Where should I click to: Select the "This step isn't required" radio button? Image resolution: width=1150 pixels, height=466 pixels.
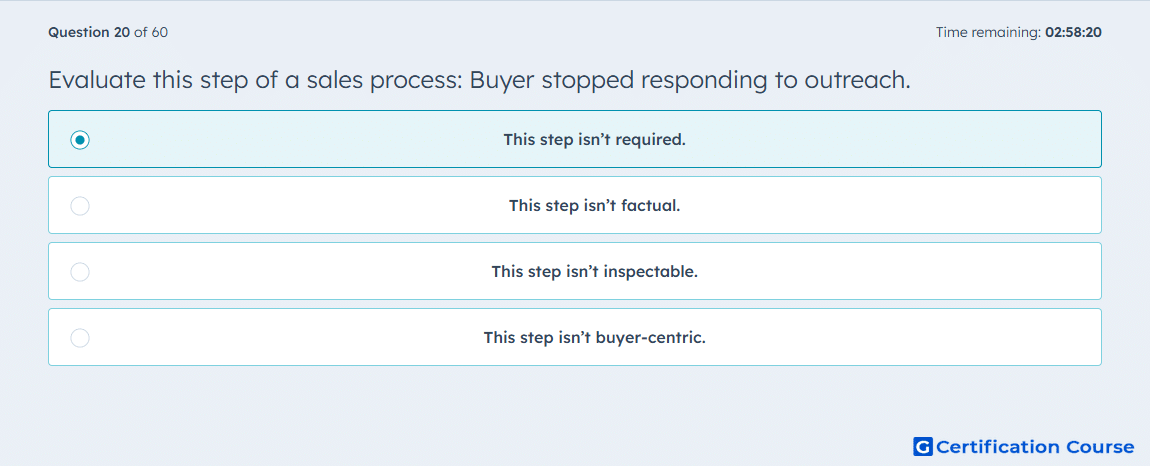point(80,139)
